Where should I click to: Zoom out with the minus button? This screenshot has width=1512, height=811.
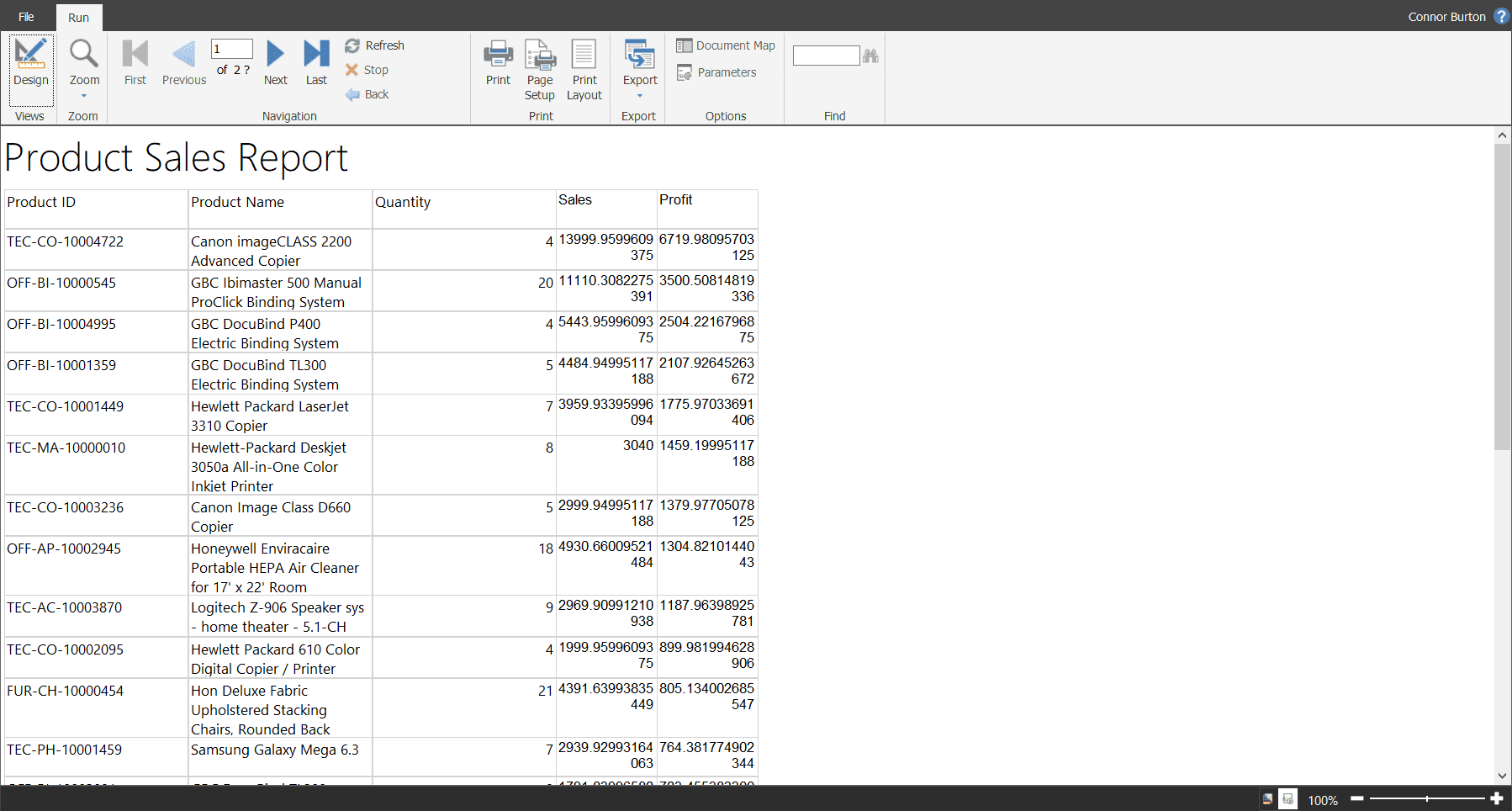tap(1356, 798)
